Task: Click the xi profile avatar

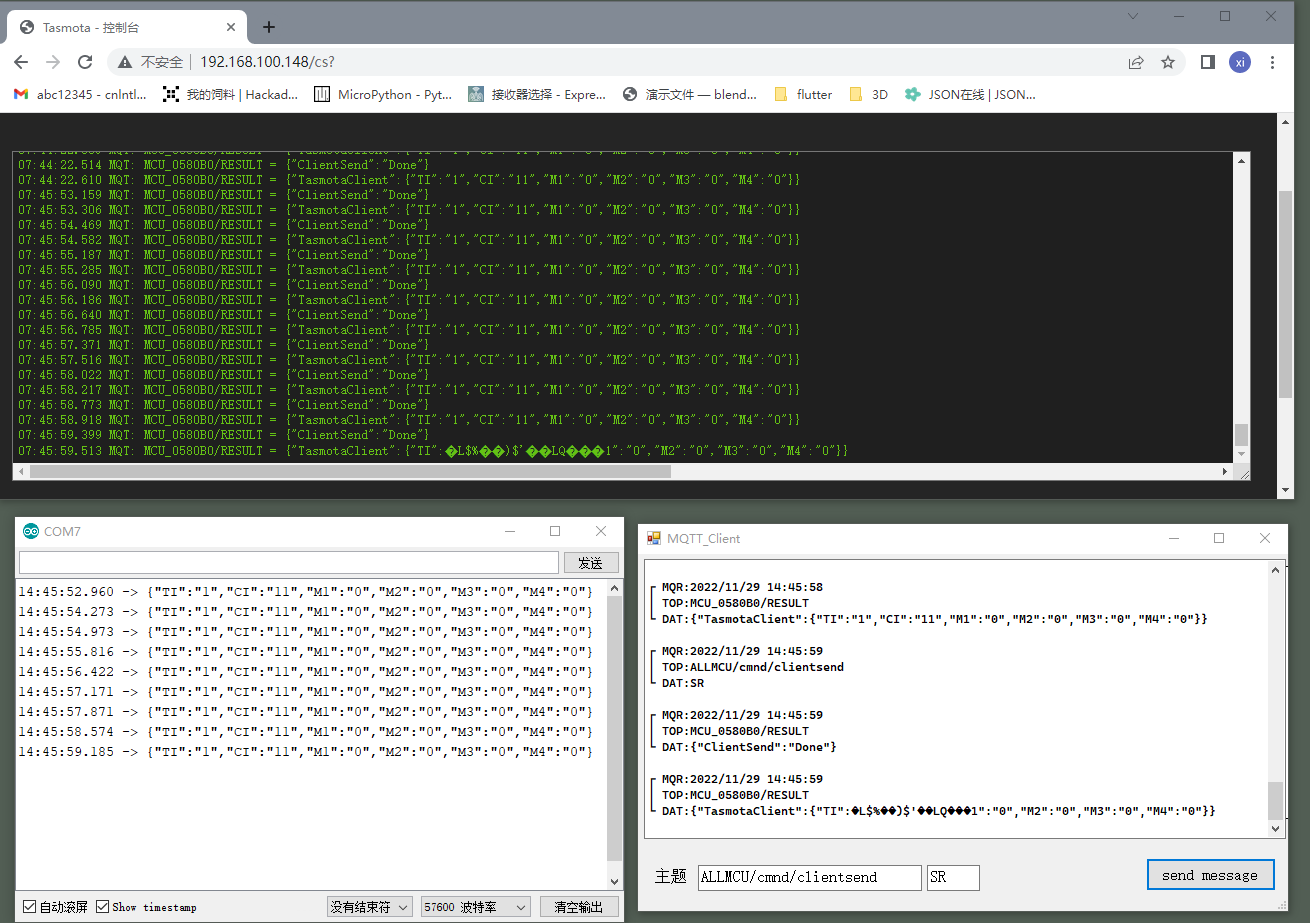Action: (x=1239, y=62)
